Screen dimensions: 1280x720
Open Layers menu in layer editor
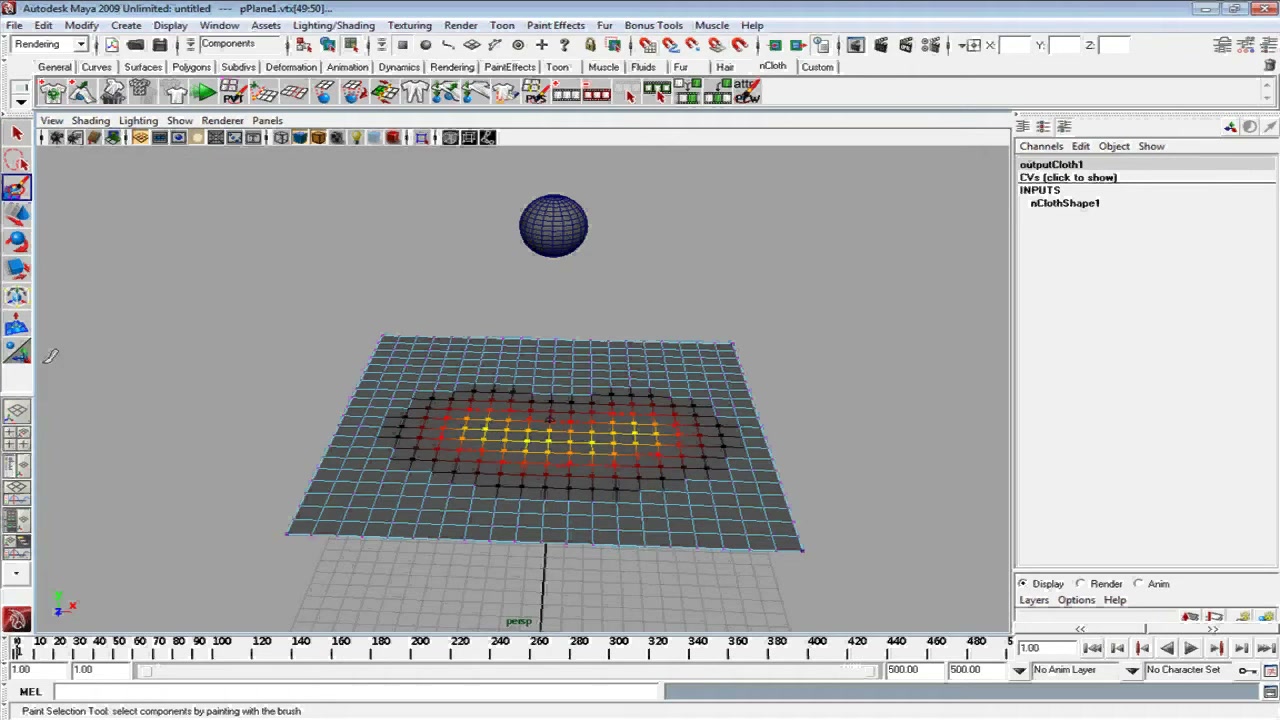click(x=1034, y=600)
